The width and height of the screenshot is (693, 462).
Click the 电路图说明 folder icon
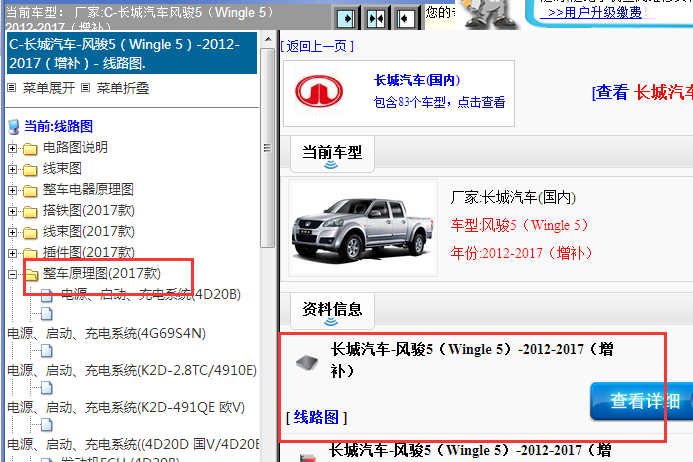click(30, 149)
